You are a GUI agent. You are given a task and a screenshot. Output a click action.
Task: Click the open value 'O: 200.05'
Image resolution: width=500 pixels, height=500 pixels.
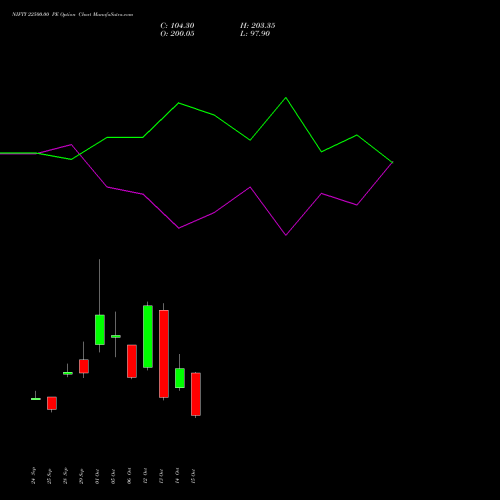177,34
